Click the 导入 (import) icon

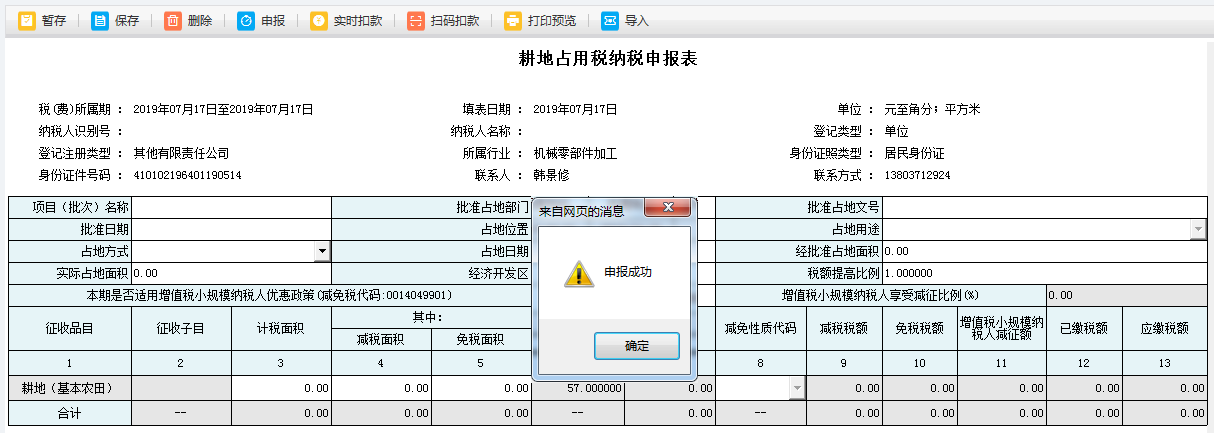[x=610, y=20]
